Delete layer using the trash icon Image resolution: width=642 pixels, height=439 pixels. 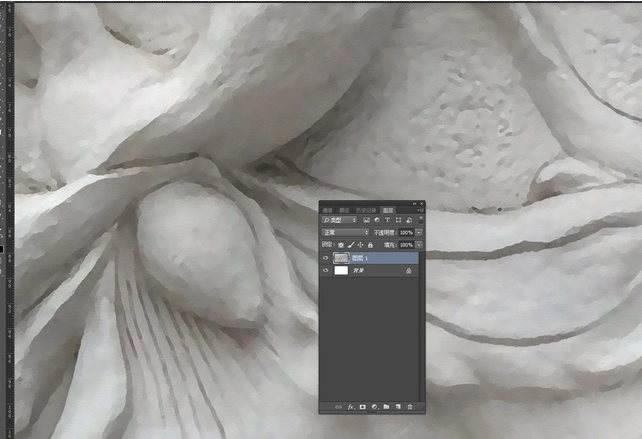click(409, 407)
